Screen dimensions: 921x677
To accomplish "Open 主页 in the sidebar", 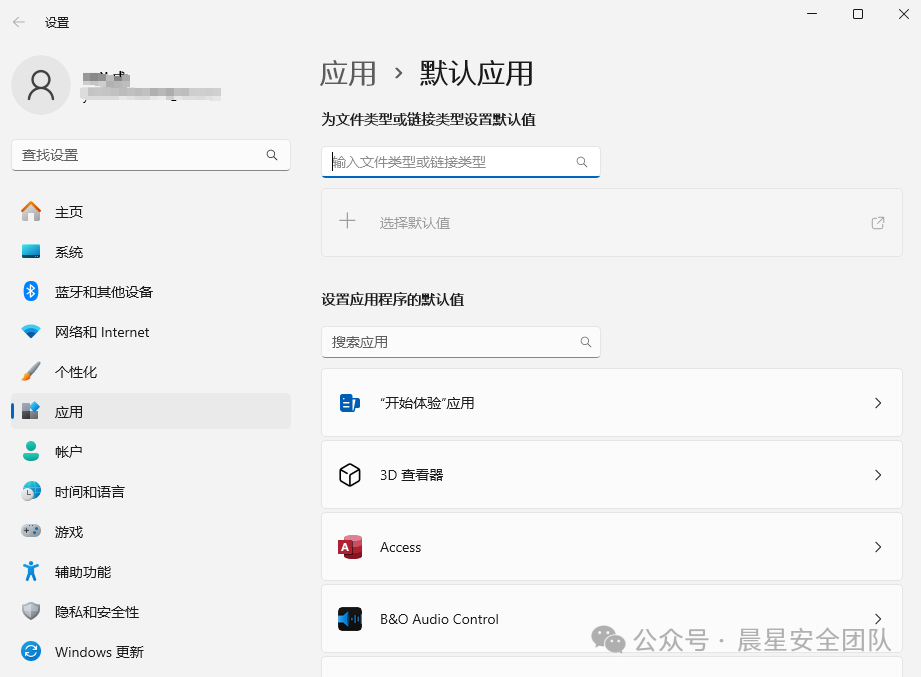I will click(x=151, y=211).
